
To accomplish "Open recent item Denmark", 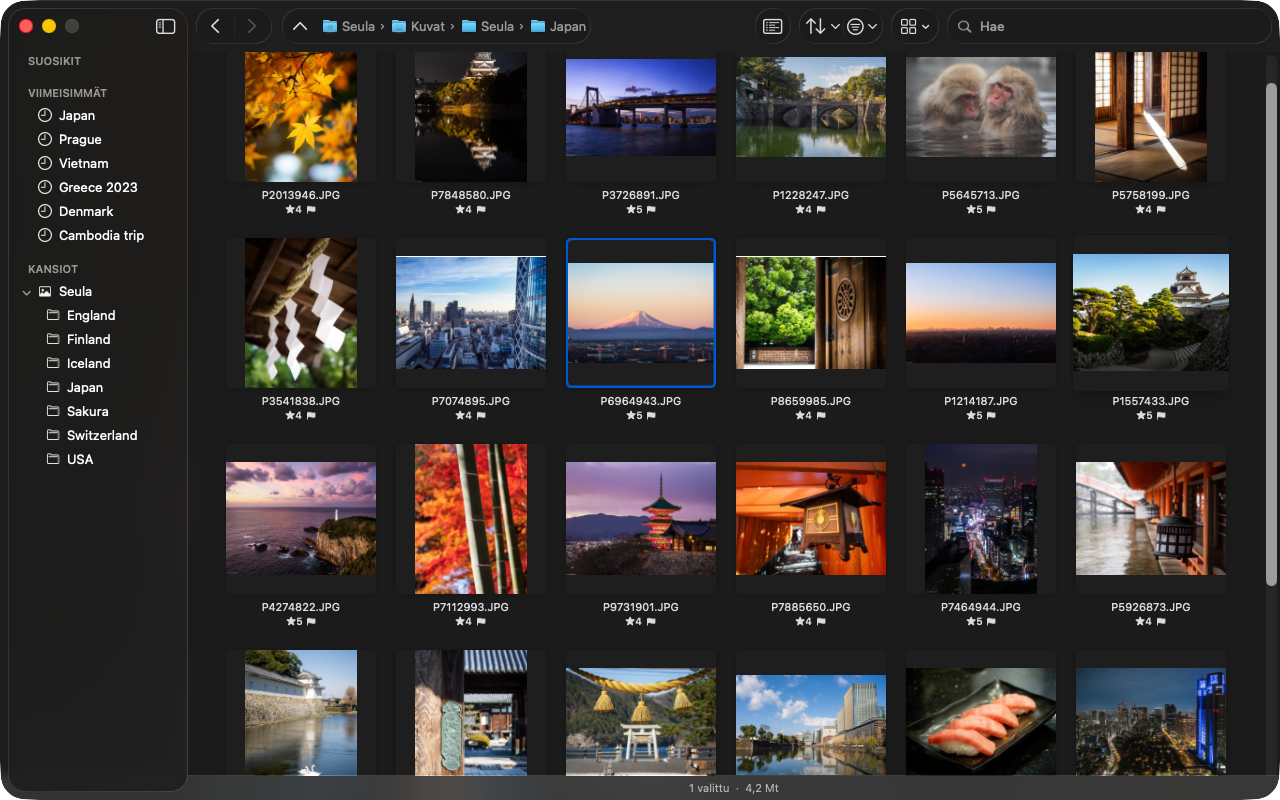I will pos(86,211).
